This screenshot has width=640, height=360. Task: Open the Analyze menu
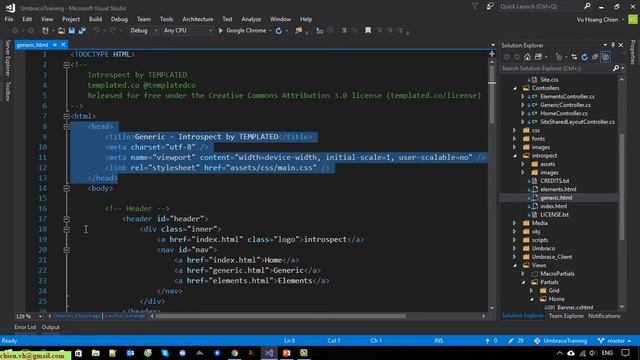[x=251, y=19]
